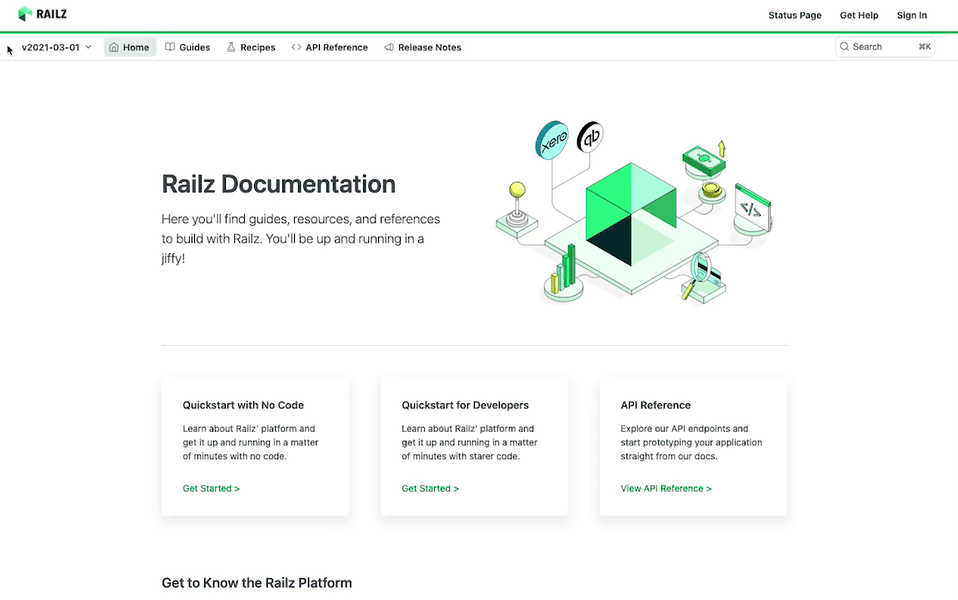Click the Release Notes megaphone icon
The width and height of the screenshot is (958, 600).
(x=389, y=47)
